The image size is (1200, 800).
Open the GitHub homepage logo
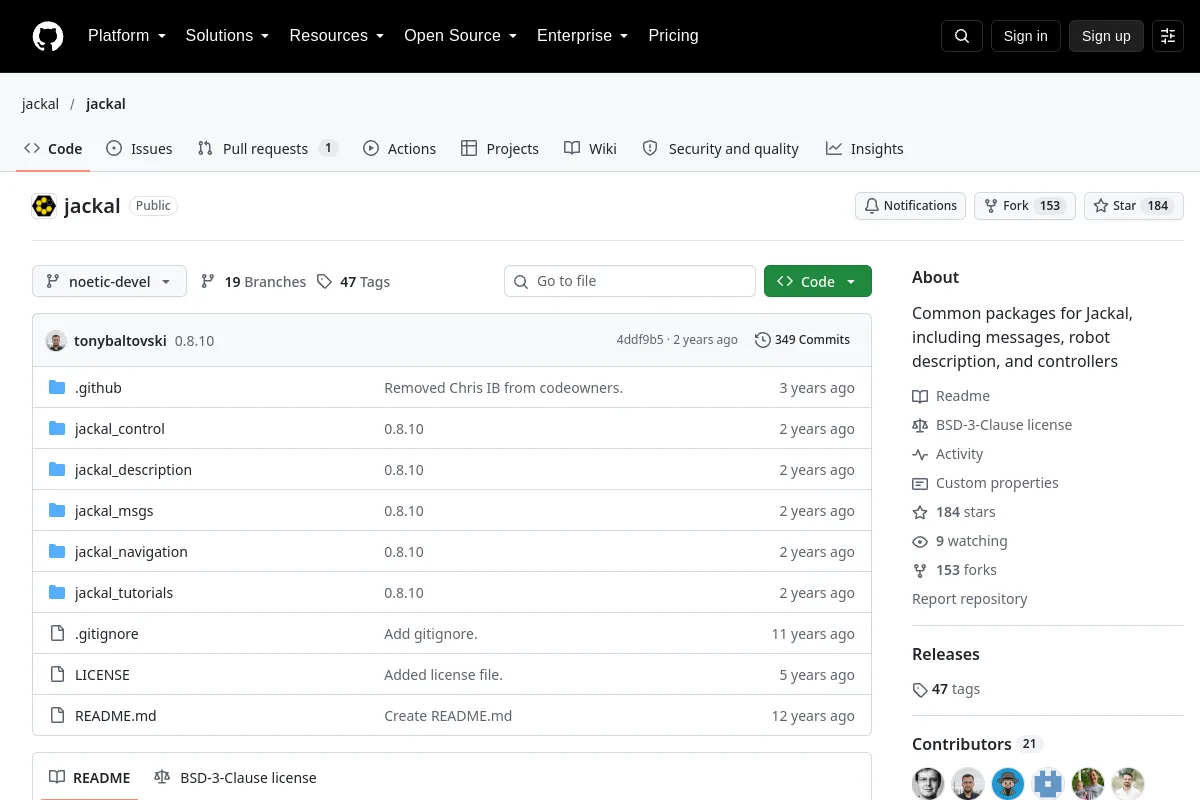48,36
